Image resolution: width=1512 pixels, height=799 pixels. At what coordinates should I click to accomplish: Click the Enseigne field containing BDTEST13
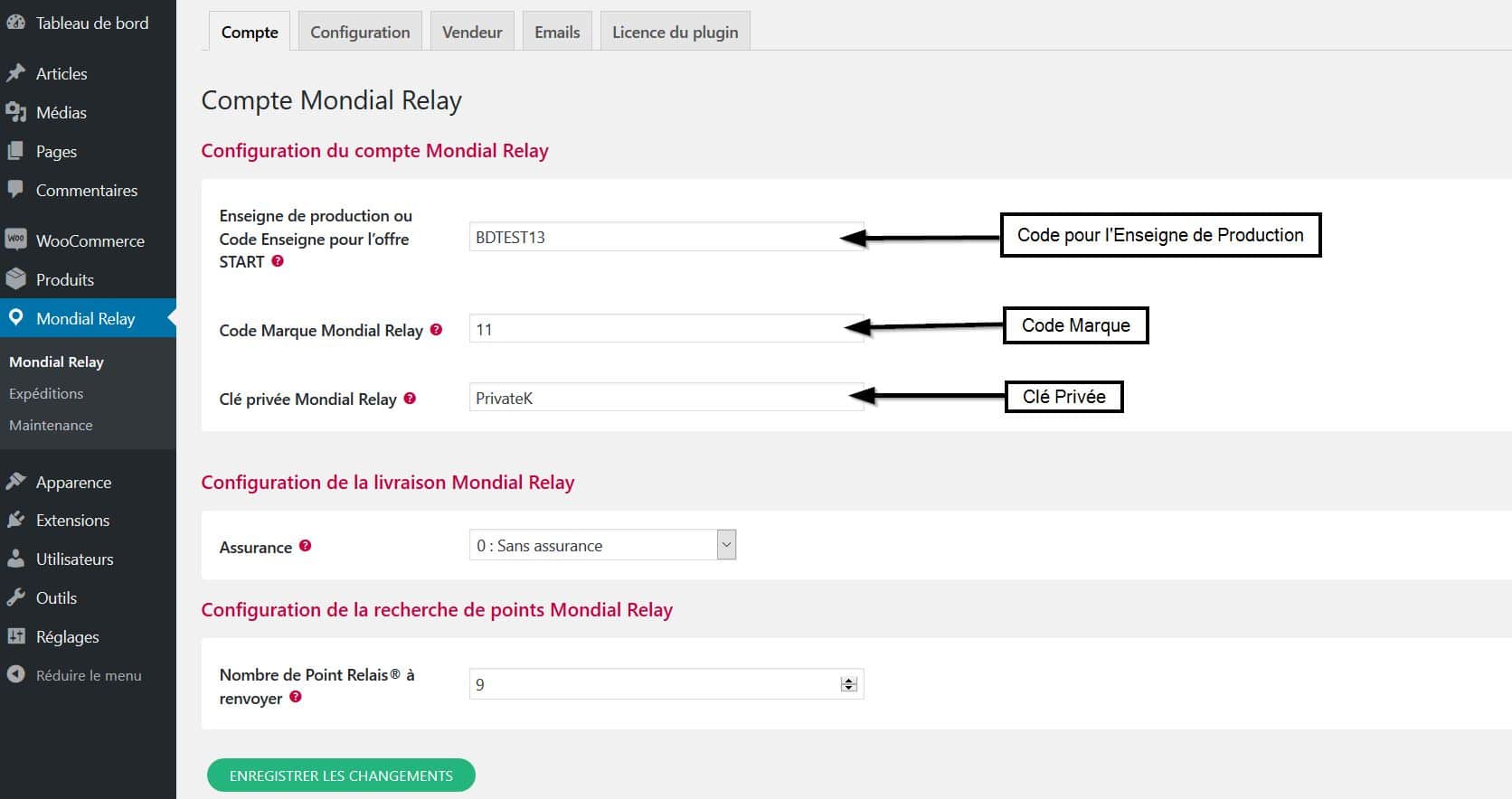[x=666, y=237]
